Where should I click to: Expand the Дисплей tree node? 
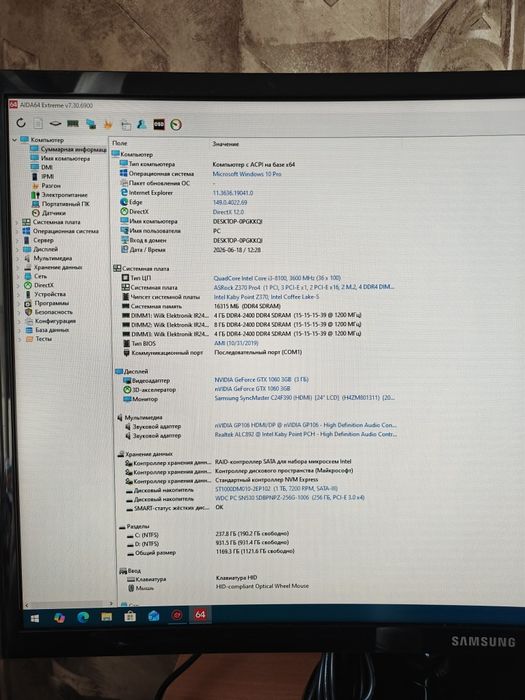pos(18,249)
